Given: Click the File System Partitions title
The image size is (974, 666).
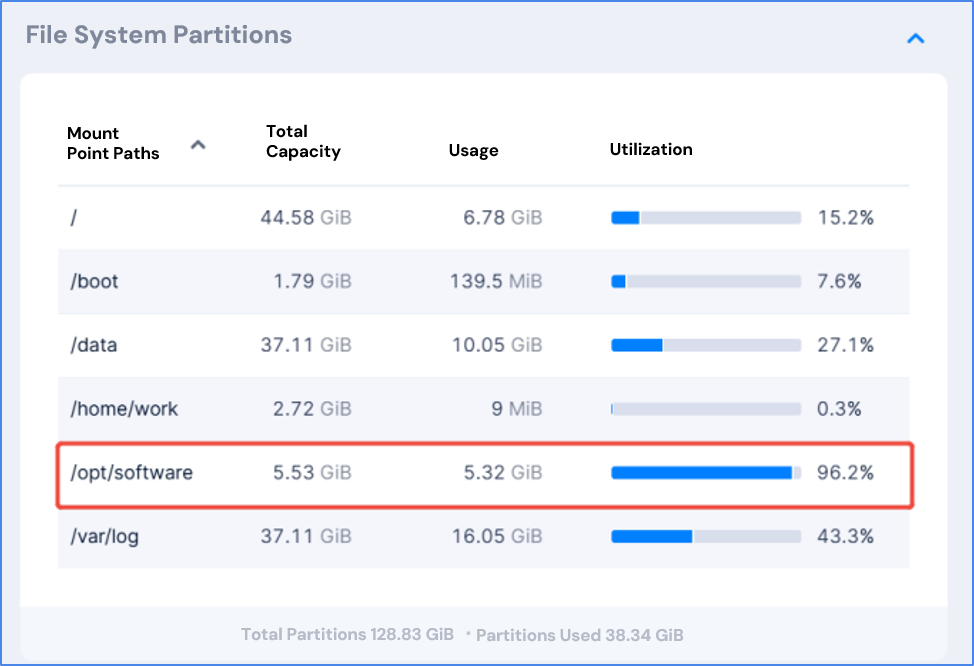Looking at the screenshot, I should pyautogui.click(x=158, y=35).
